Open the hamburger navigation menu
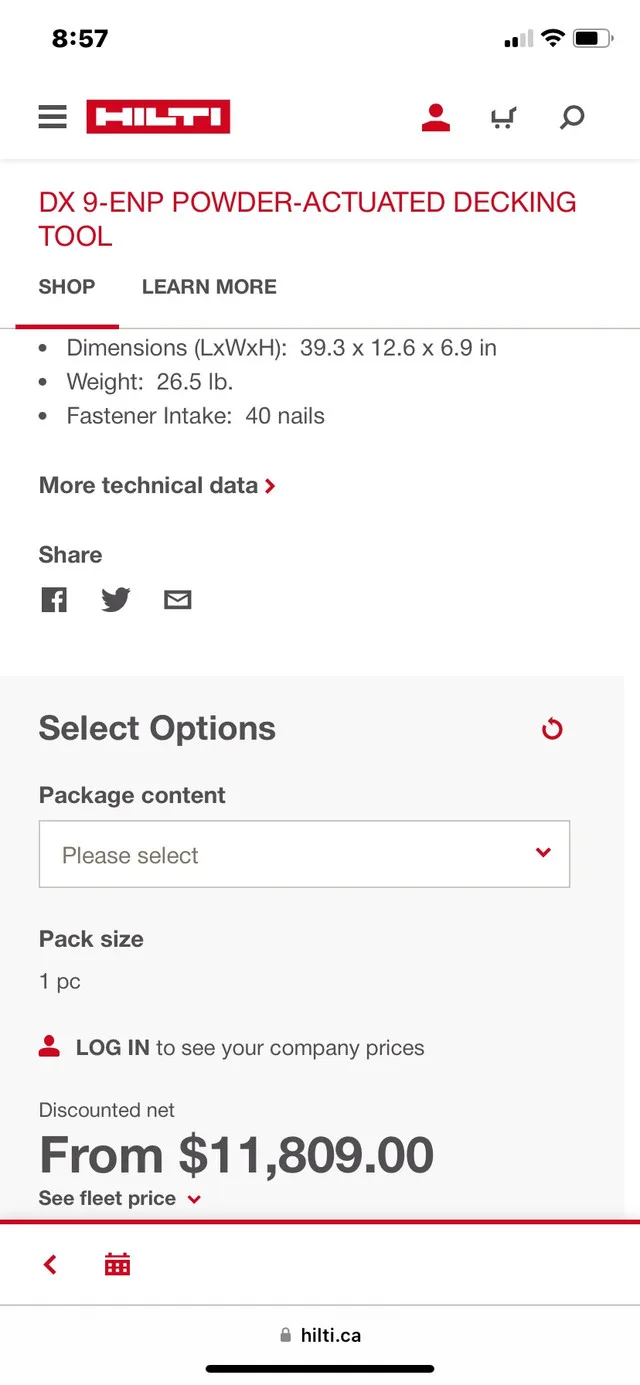This screenshot has width=640, height=1385. [x=53, y=117]
